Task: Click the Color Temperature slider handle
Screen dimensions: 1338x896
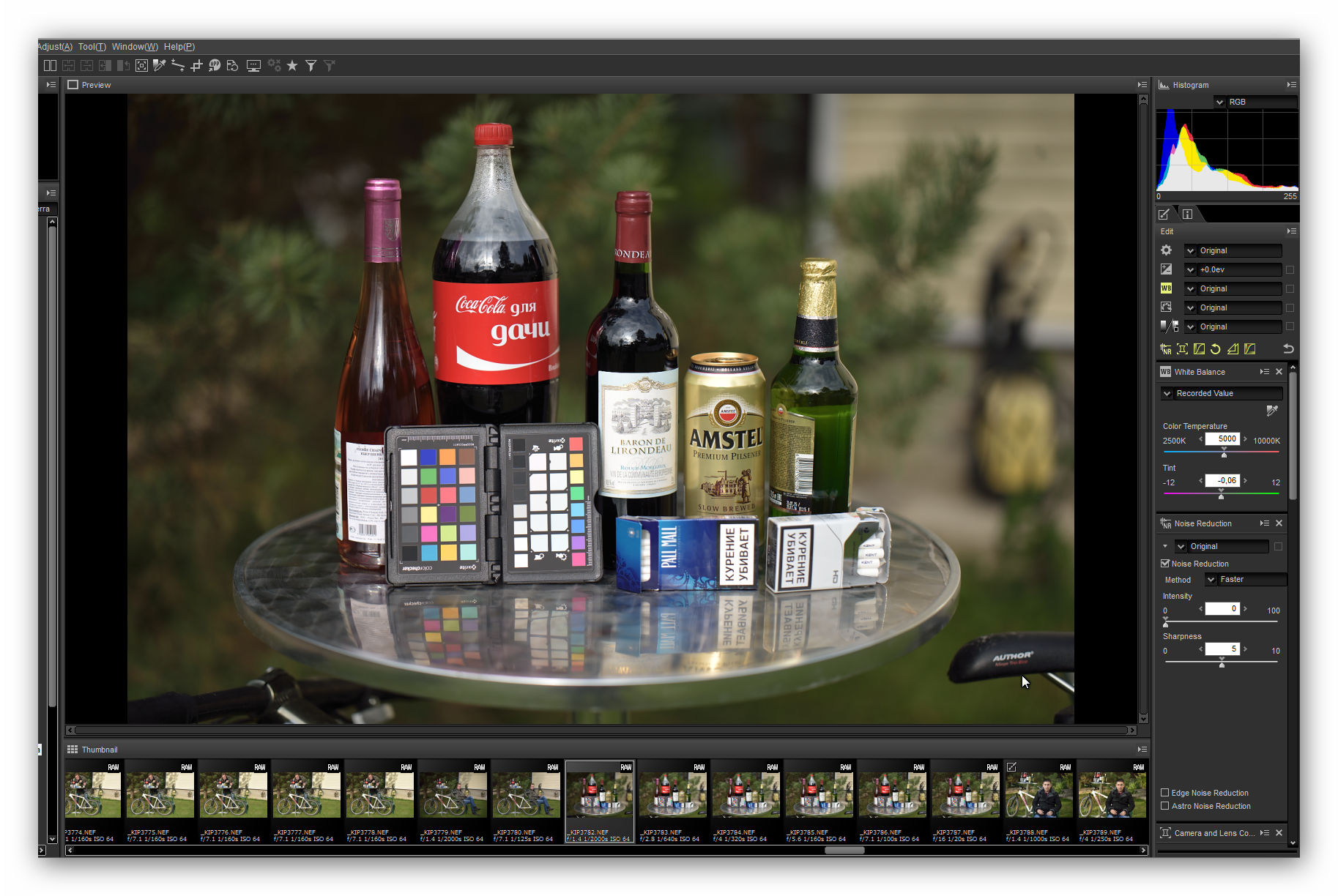Action: (1224, 455)
